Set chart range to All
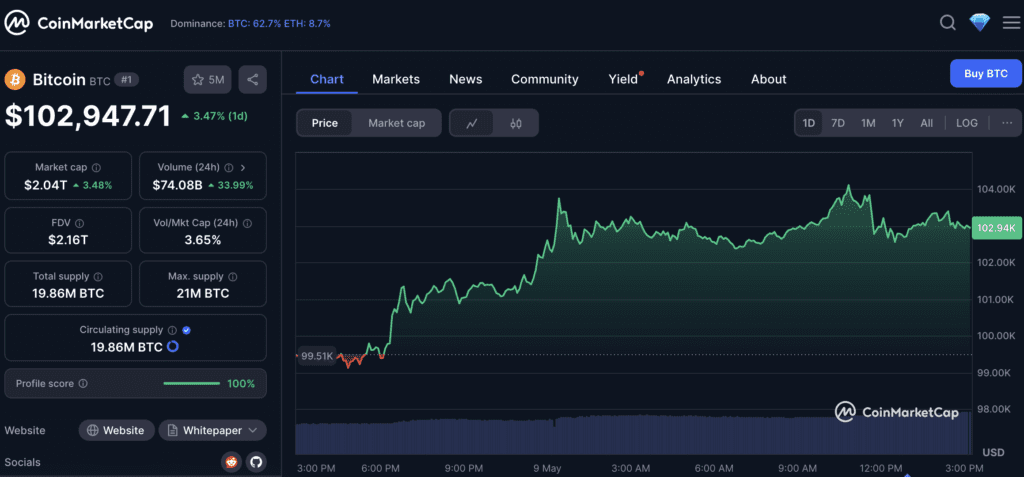This screenshot has width=1024, height=477. (927, 123)
